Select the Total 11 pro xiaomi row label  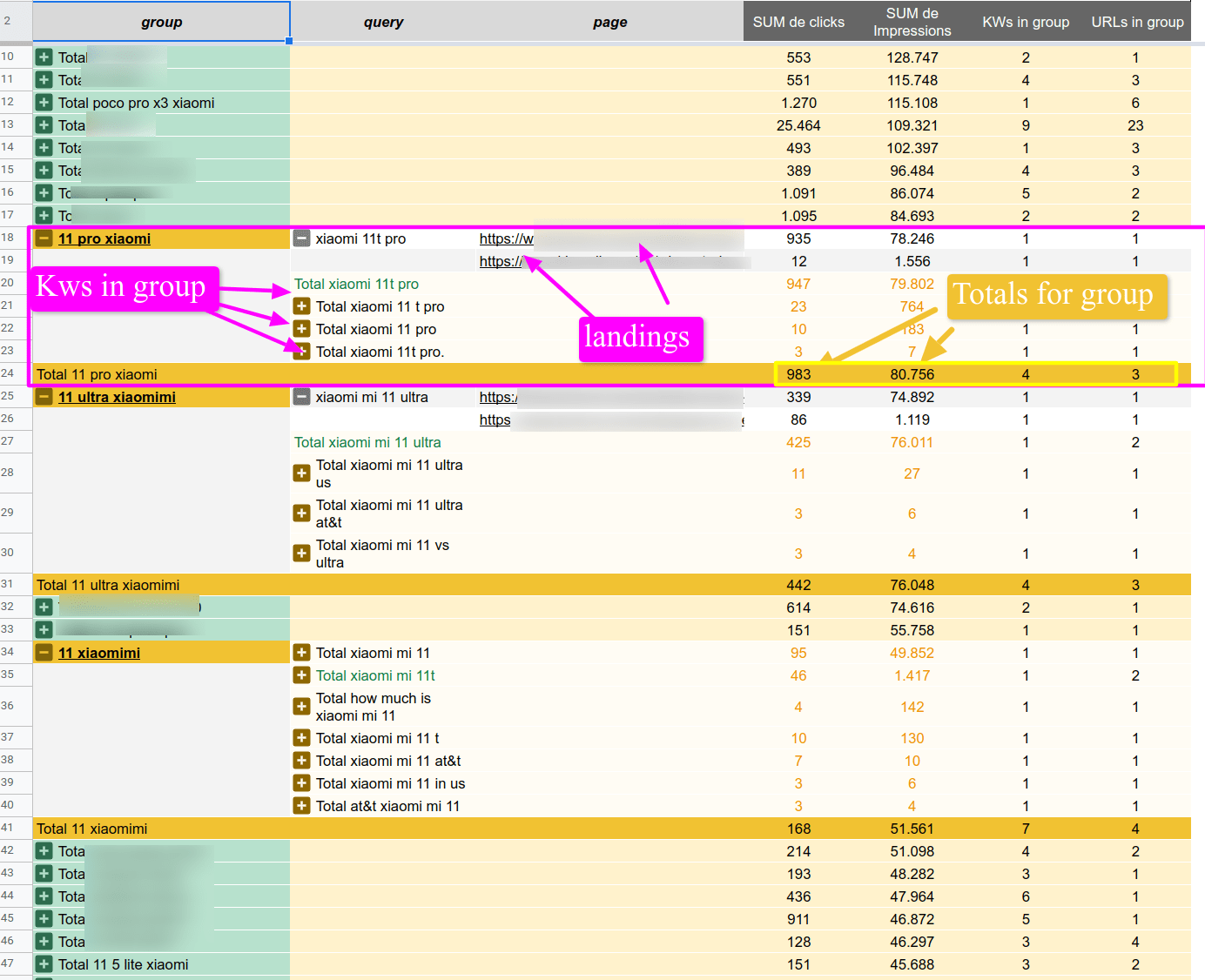pos(97,374)
